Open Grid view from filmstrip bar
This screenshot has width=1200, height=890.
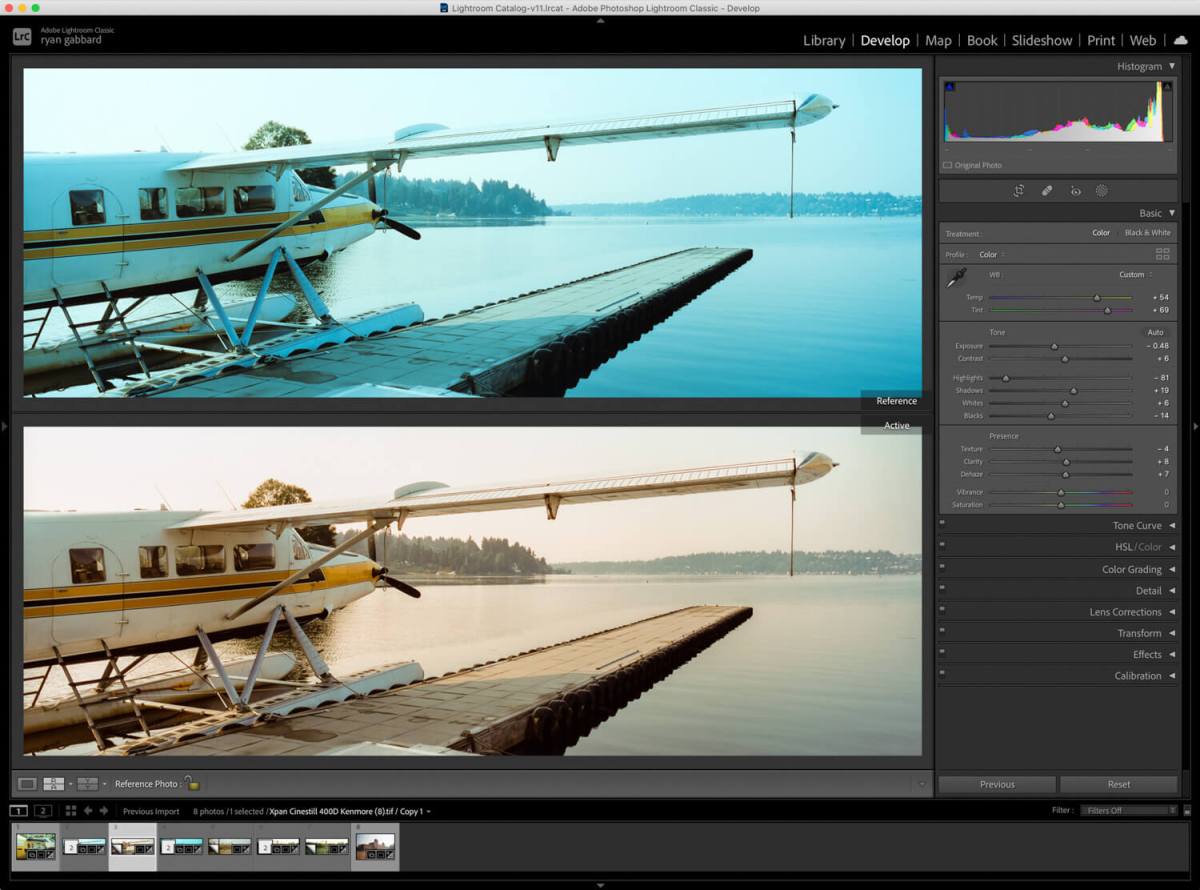[x=70, y=811]
